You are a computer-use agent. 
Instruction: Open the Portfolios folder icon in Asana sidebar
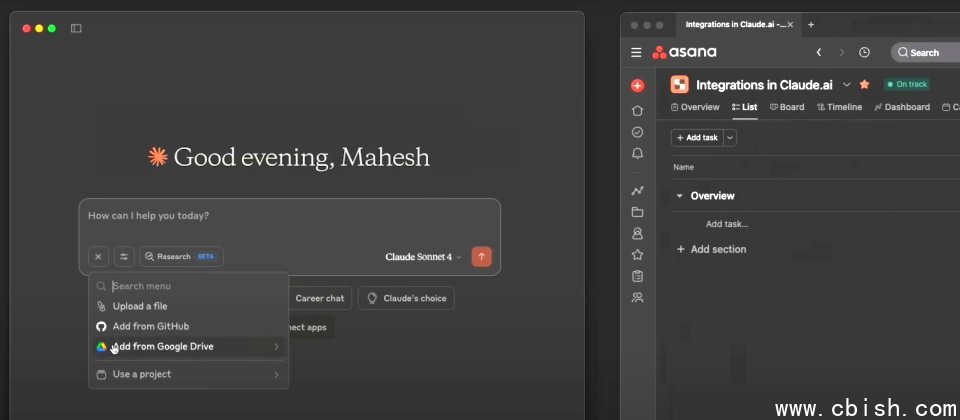pos(637,212)
